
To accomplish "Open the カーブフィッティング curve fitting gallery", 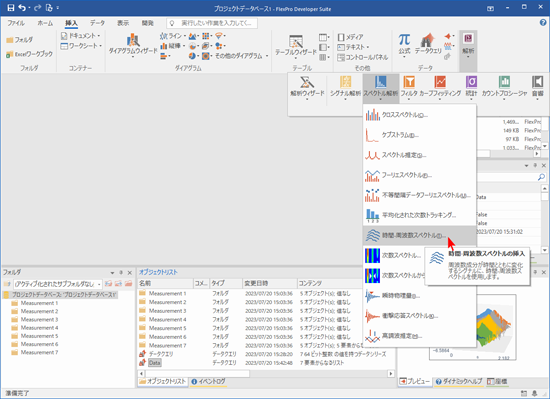I will [440, 87].
